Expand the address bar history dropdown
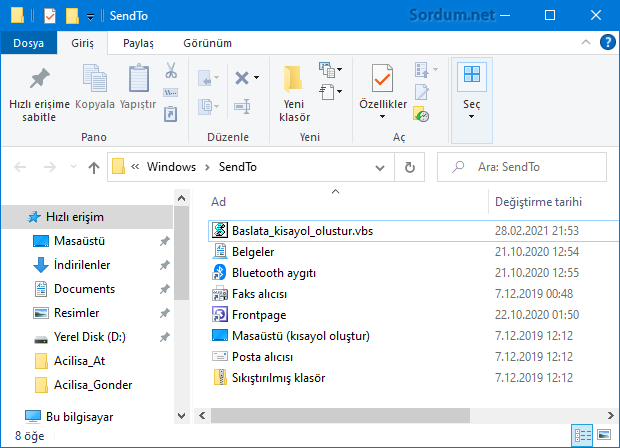620x448 pixels. tap(380, 168)
